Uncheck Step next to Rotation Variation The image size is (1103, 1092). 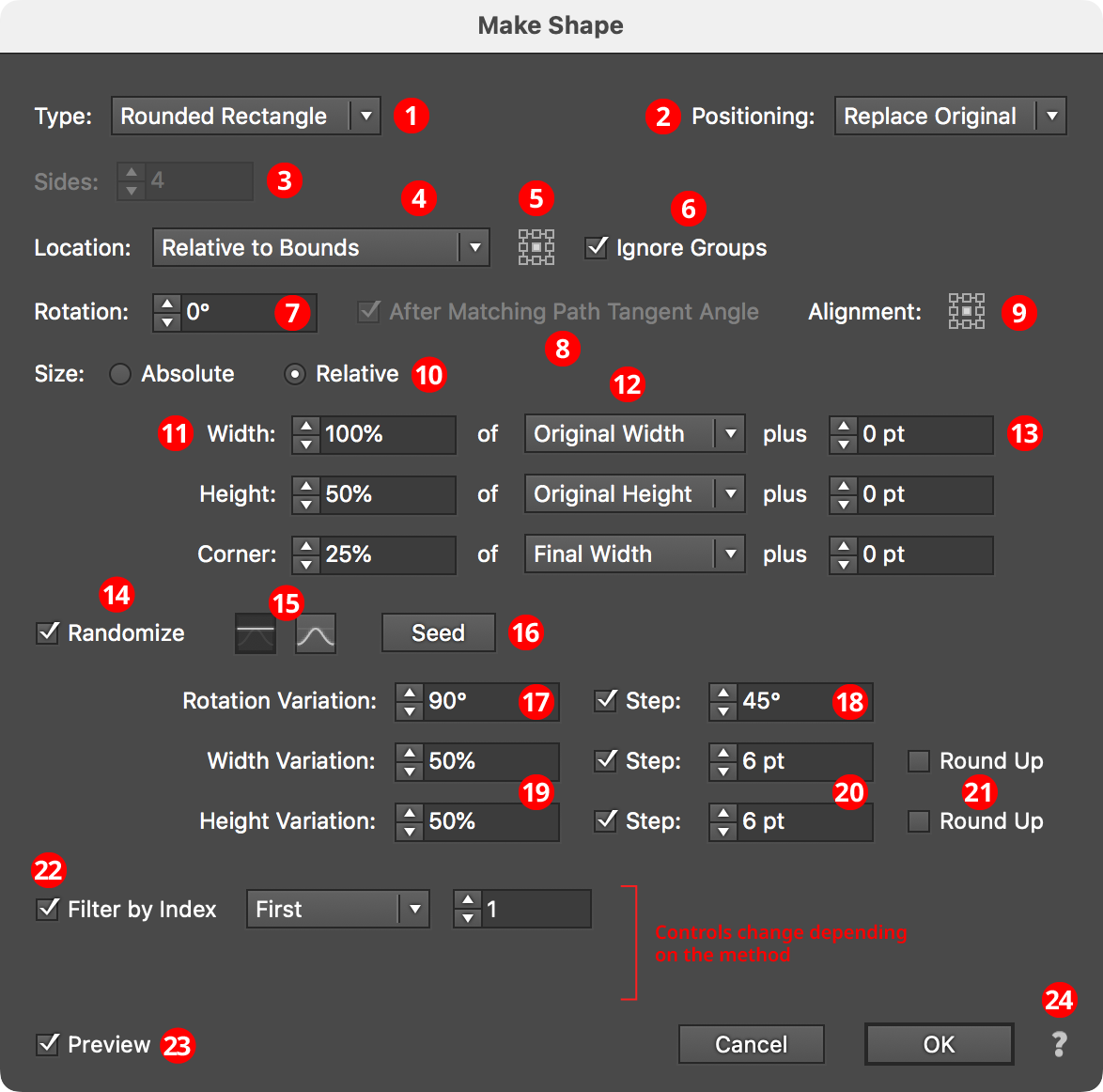[x=606, y=700]
